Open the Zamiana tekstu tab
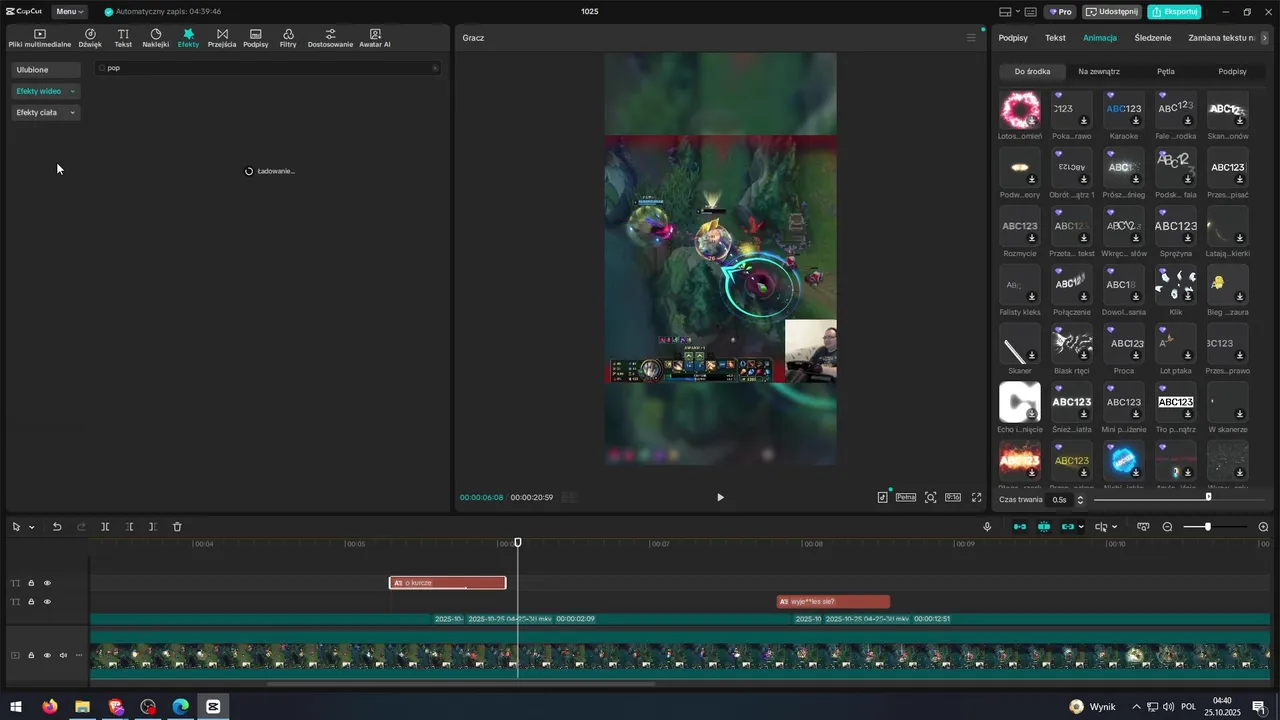 pos(1222,38)
